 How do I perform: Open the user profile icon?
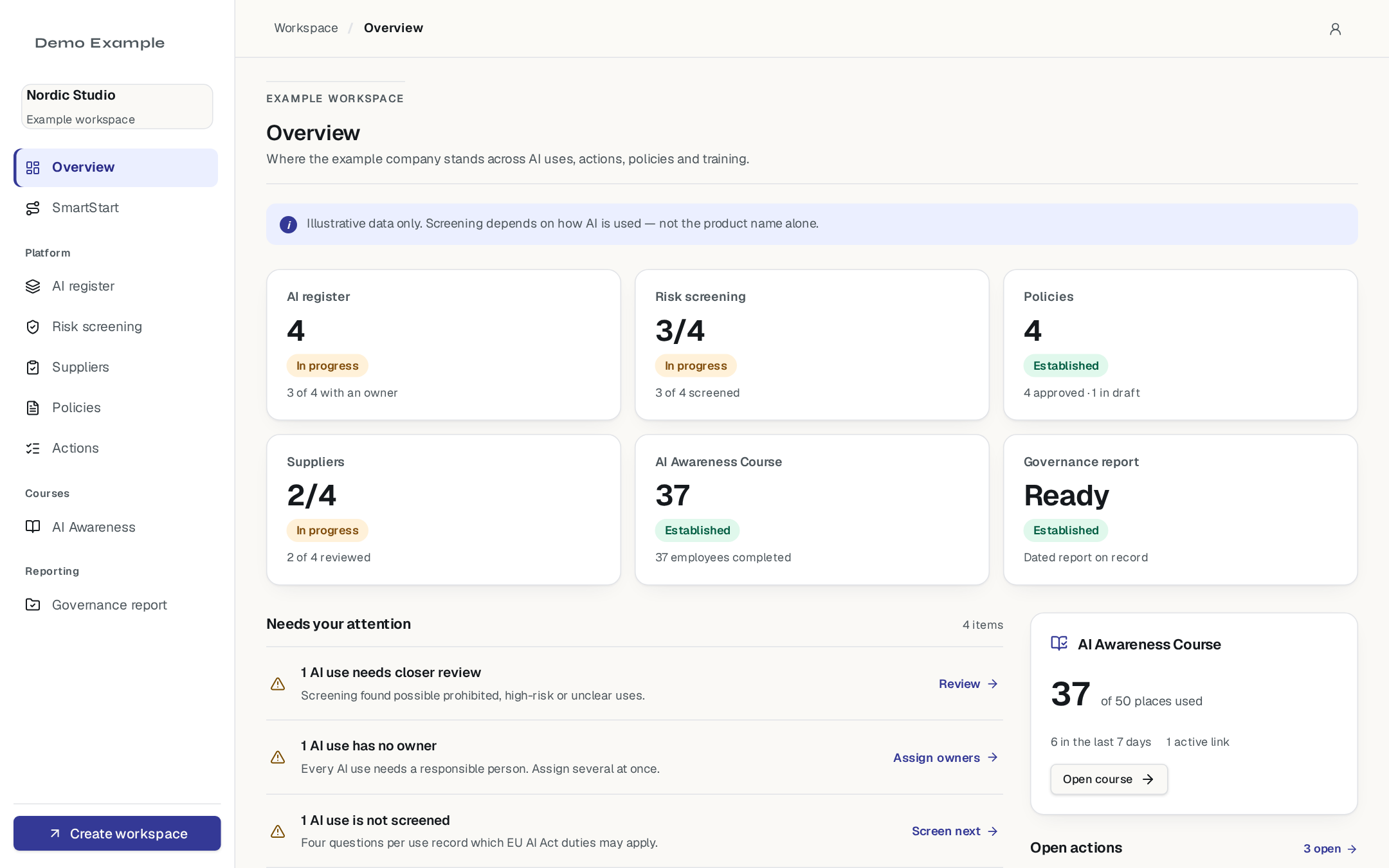tap(1335, 29)
